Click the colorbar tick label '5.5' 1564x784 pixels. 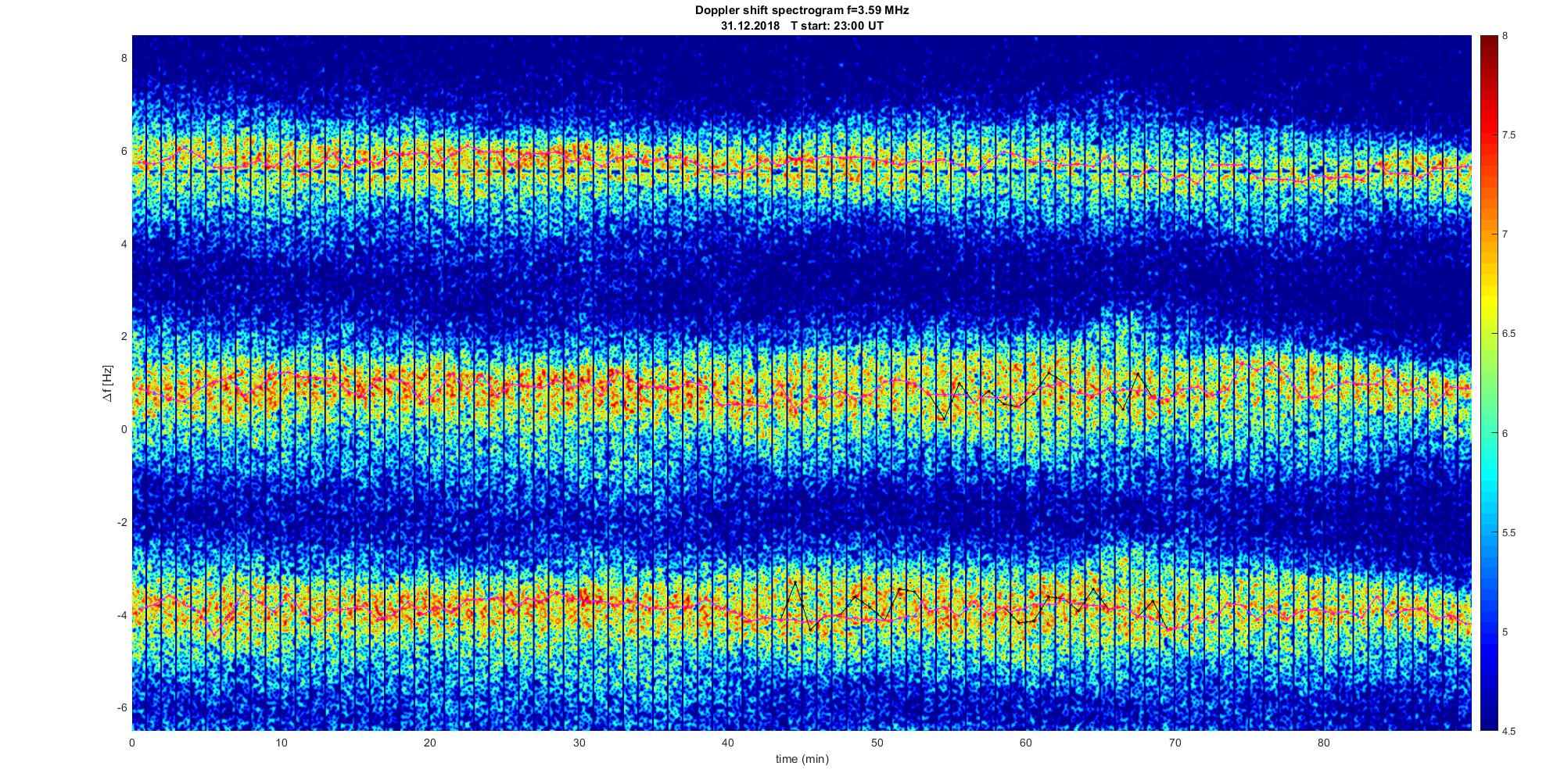point(1509,533)
